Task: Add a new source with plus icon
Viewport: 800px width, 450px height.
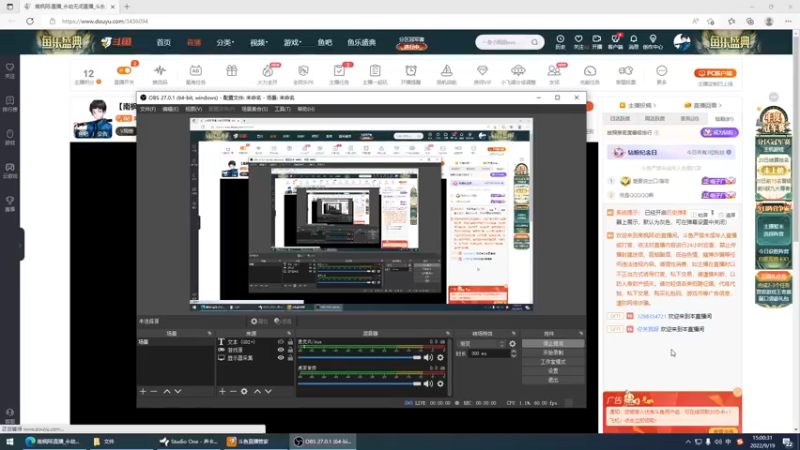Action: point(222,391)
